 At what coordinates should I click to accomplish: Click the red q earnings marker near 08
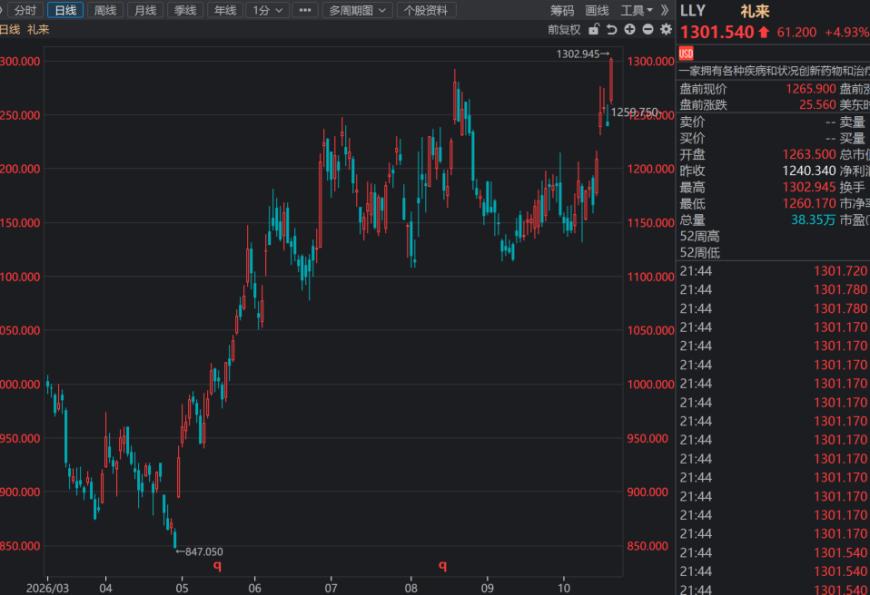pyautogui.click(x=442, y=566)
